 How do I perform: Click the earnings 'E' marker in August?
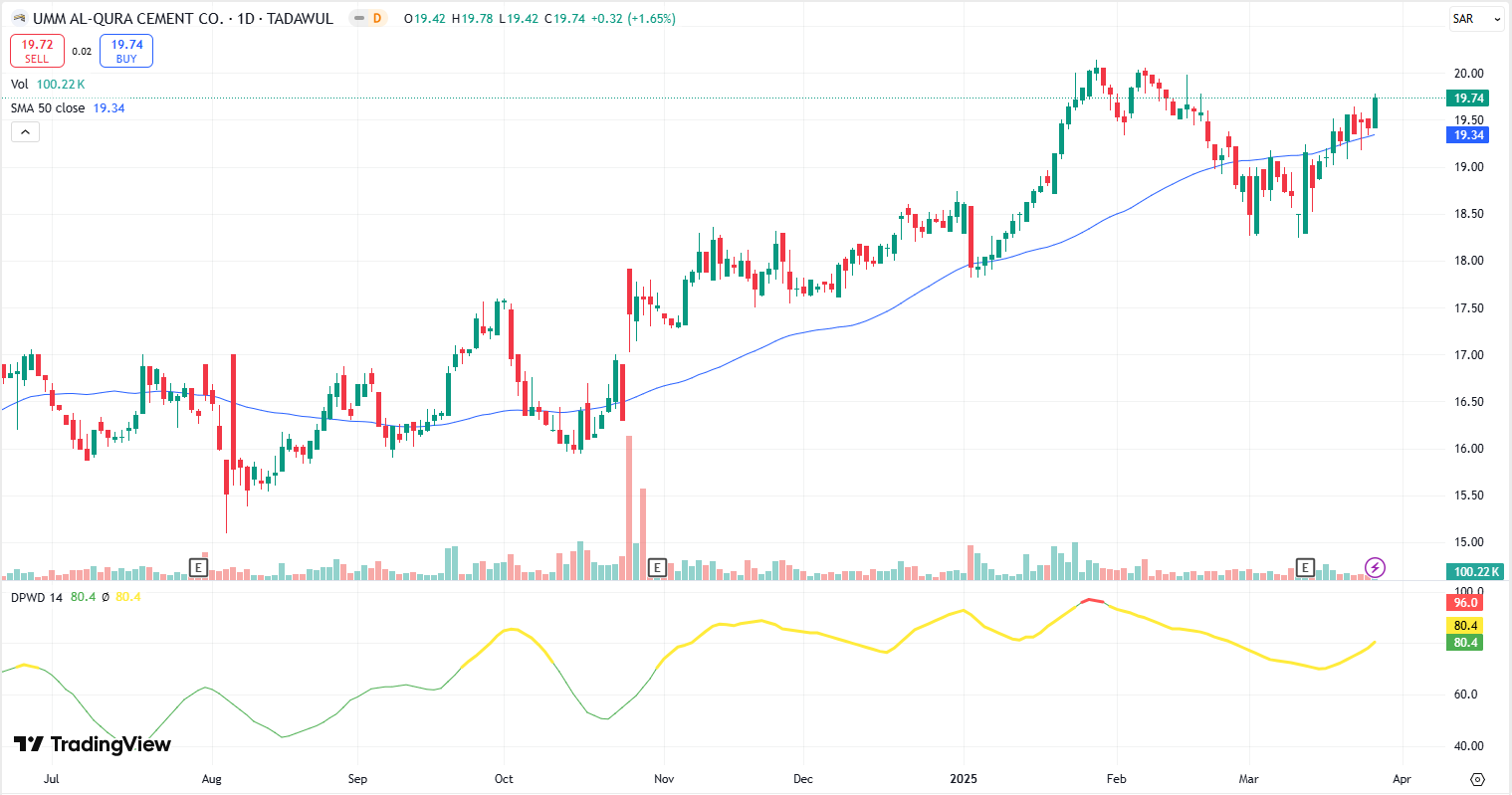coord(198,568)
